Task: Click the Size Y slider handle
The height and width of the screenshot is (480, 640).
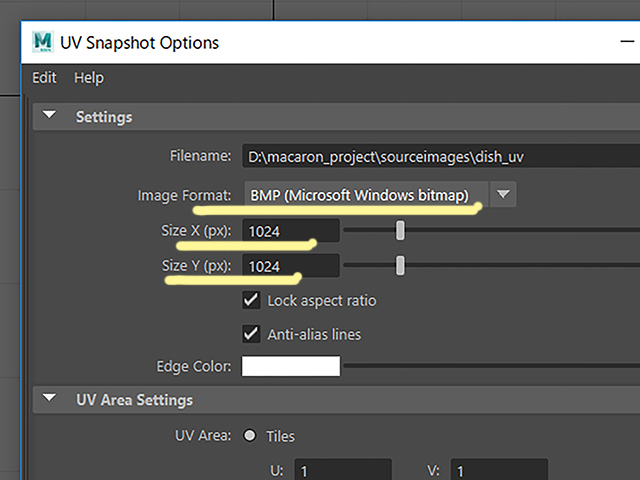Action: [x=400, y=265]
